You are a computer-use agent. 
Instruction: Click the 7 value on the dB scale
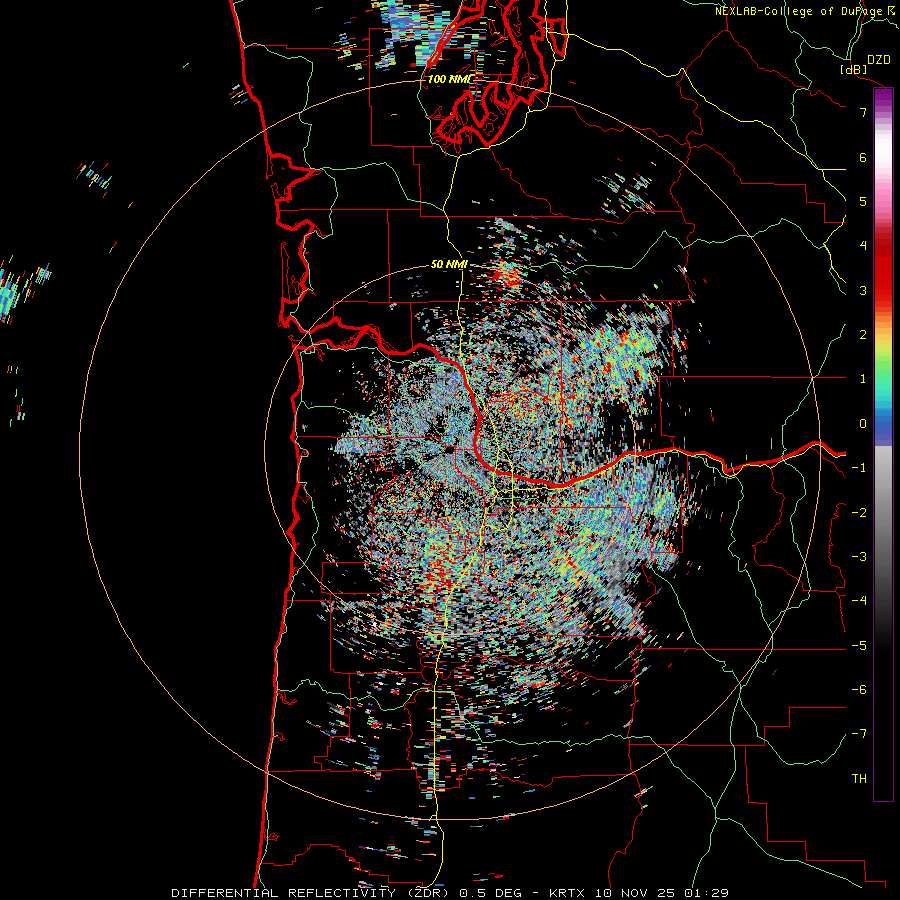click(863, 112)
